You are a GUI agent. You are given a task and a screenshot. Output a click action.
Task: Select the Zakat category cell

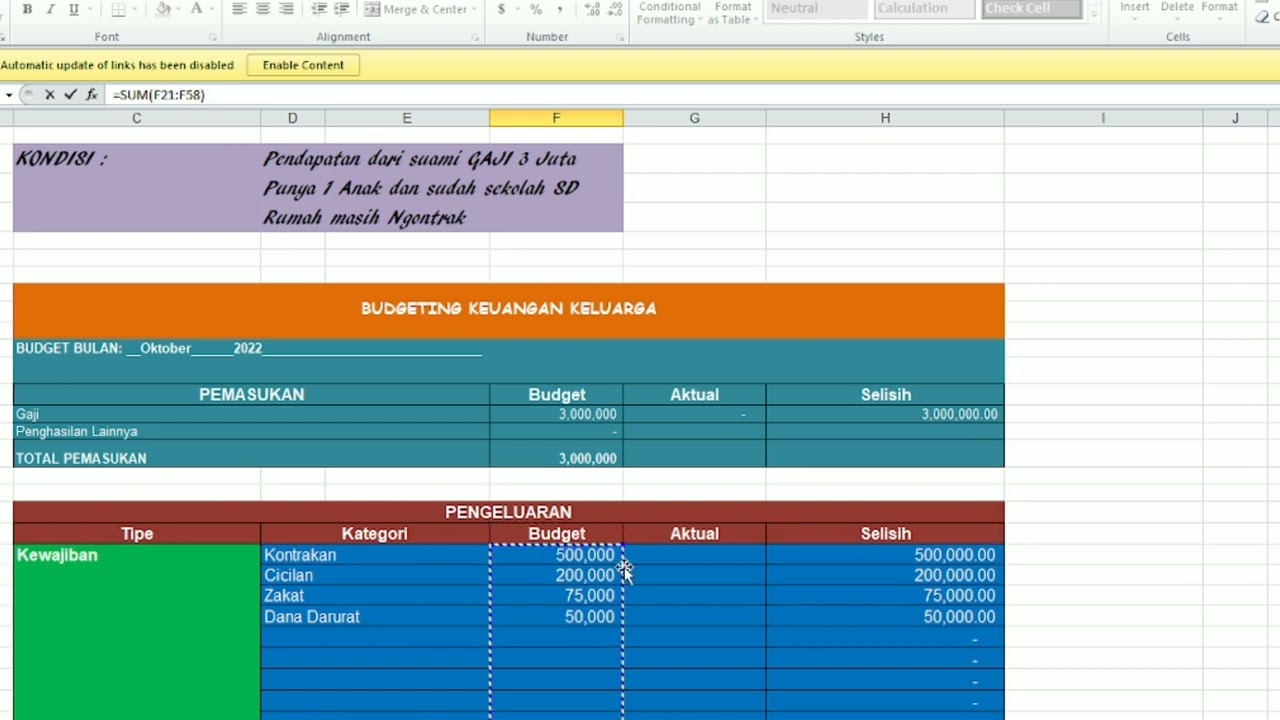point(375,596)
